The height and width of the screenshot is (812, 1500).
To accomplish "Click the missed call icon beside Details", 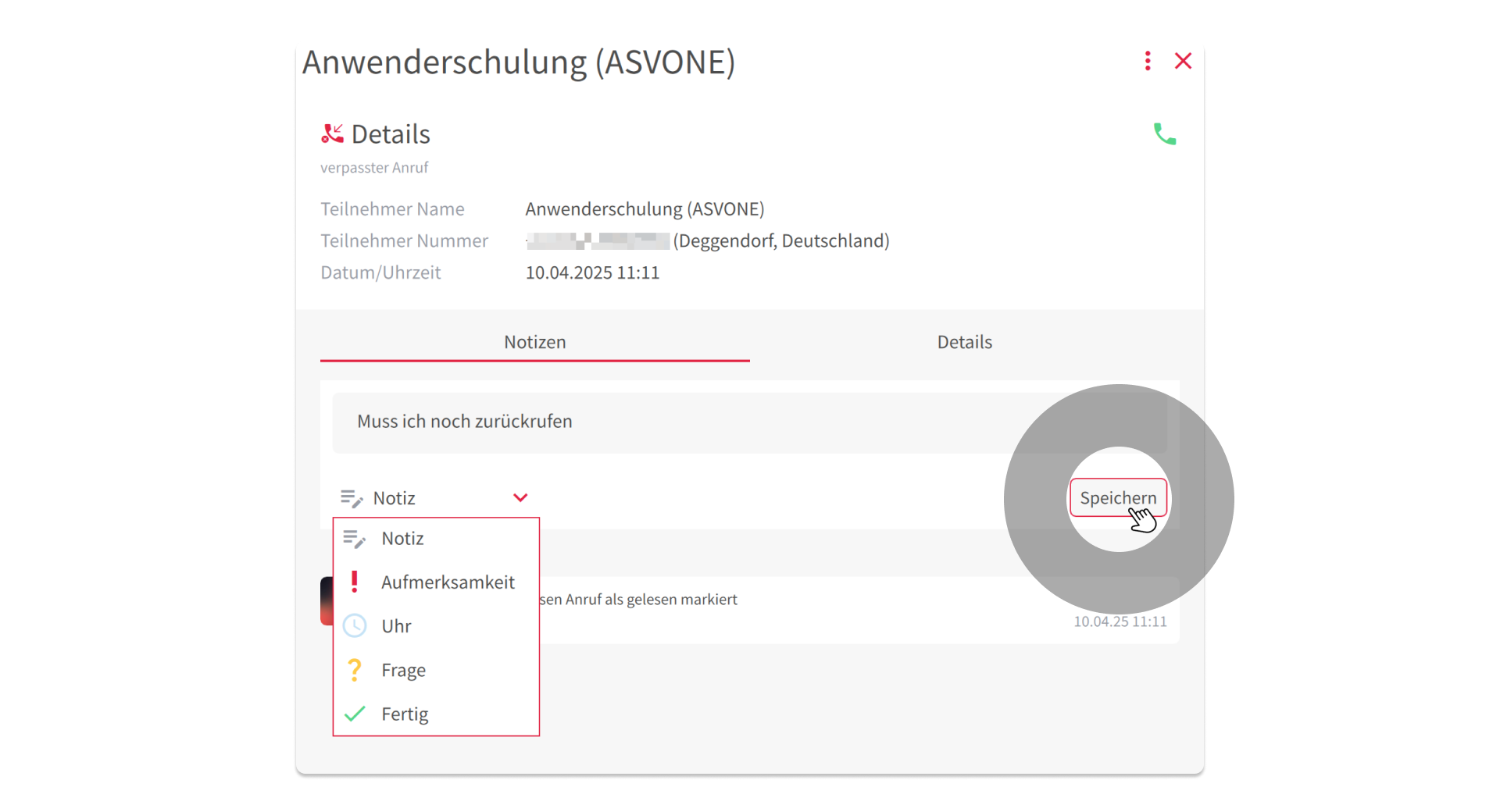I will pos(332,134).
